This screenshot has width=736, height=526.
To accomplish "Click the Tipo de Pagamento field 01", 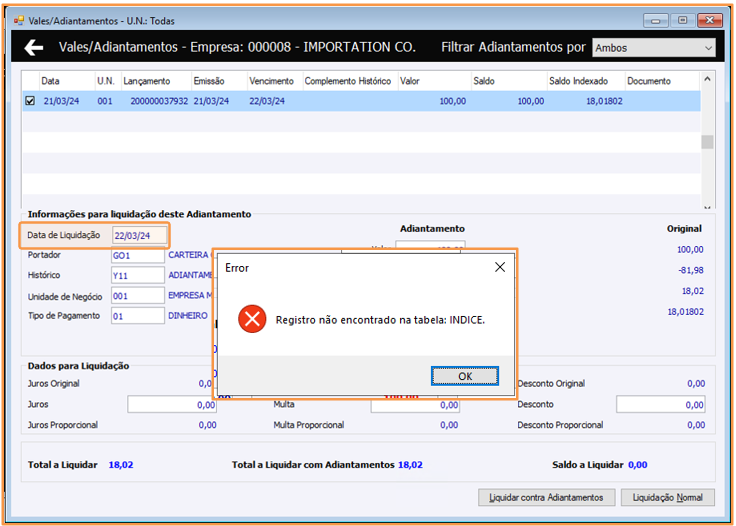I will point(138,316).
